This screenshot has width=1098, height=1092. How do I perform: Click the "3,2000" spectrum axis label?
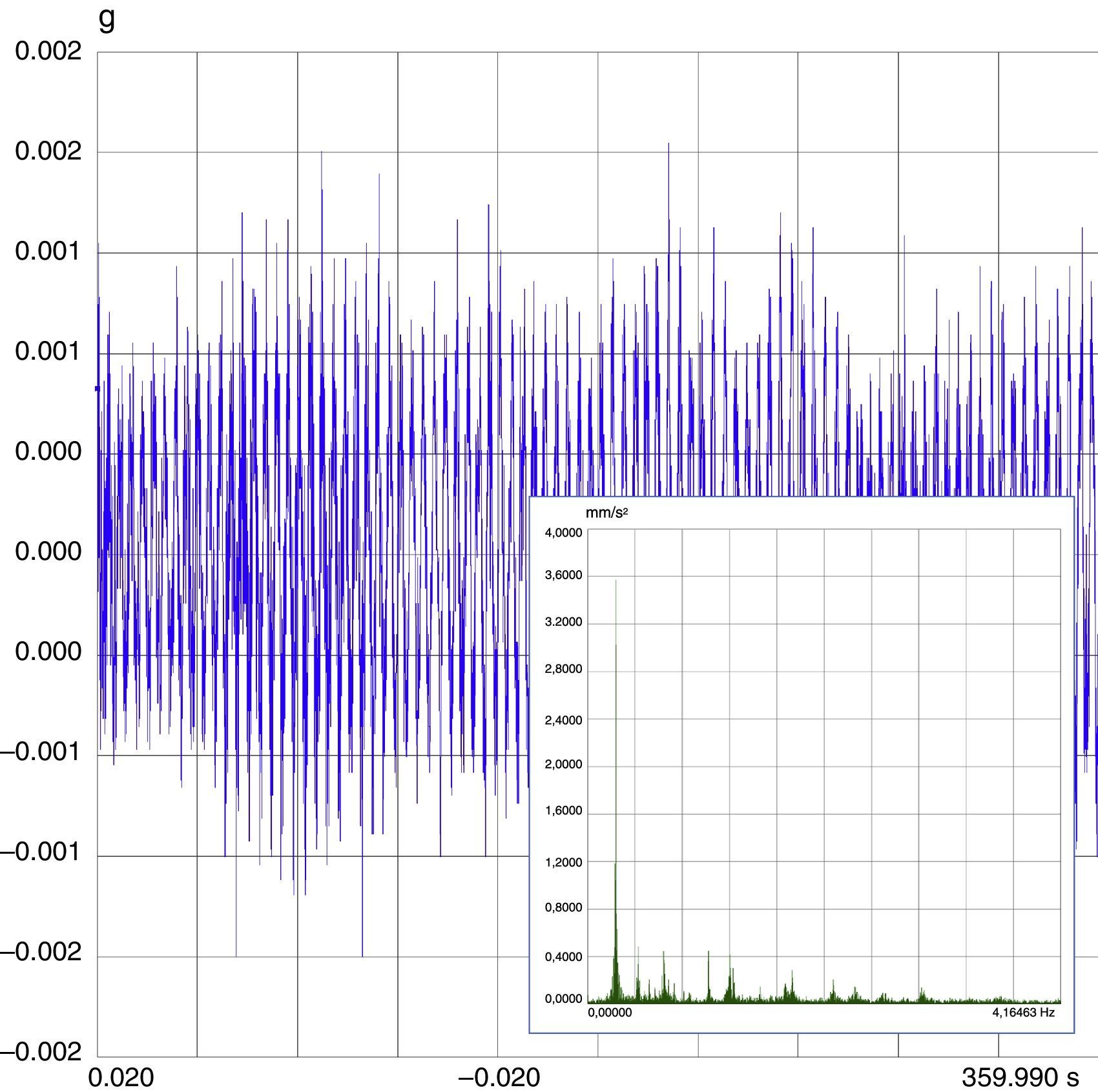pos(563,623)
